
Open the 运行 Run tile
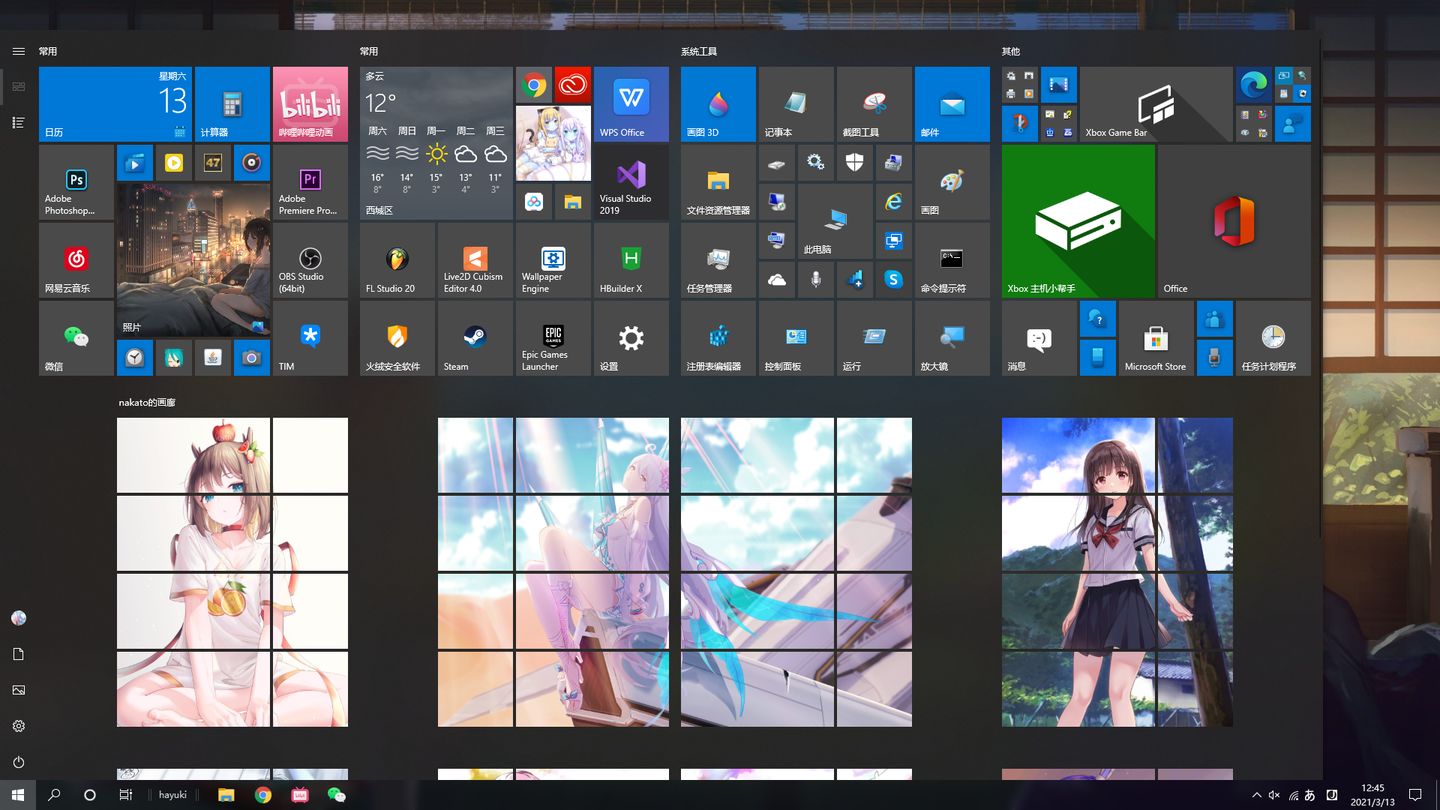[874, 338]
